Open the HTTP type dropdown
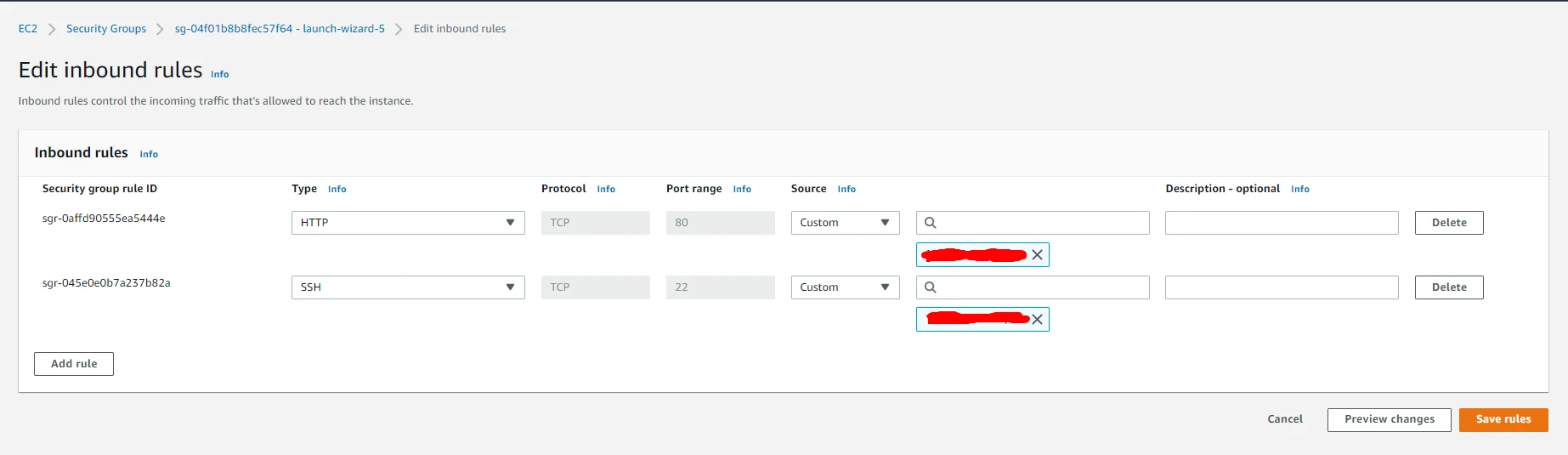The height and width of the screenshot is (455, 1568). [x=408, y=223]
